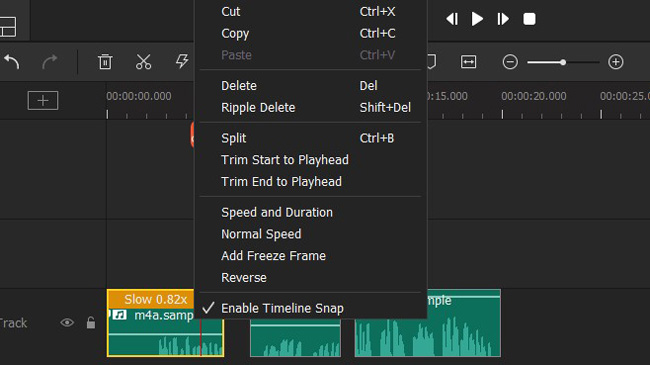
Task: Click the 00:00:00.000 ruler mark
Action: click(139, 96)
